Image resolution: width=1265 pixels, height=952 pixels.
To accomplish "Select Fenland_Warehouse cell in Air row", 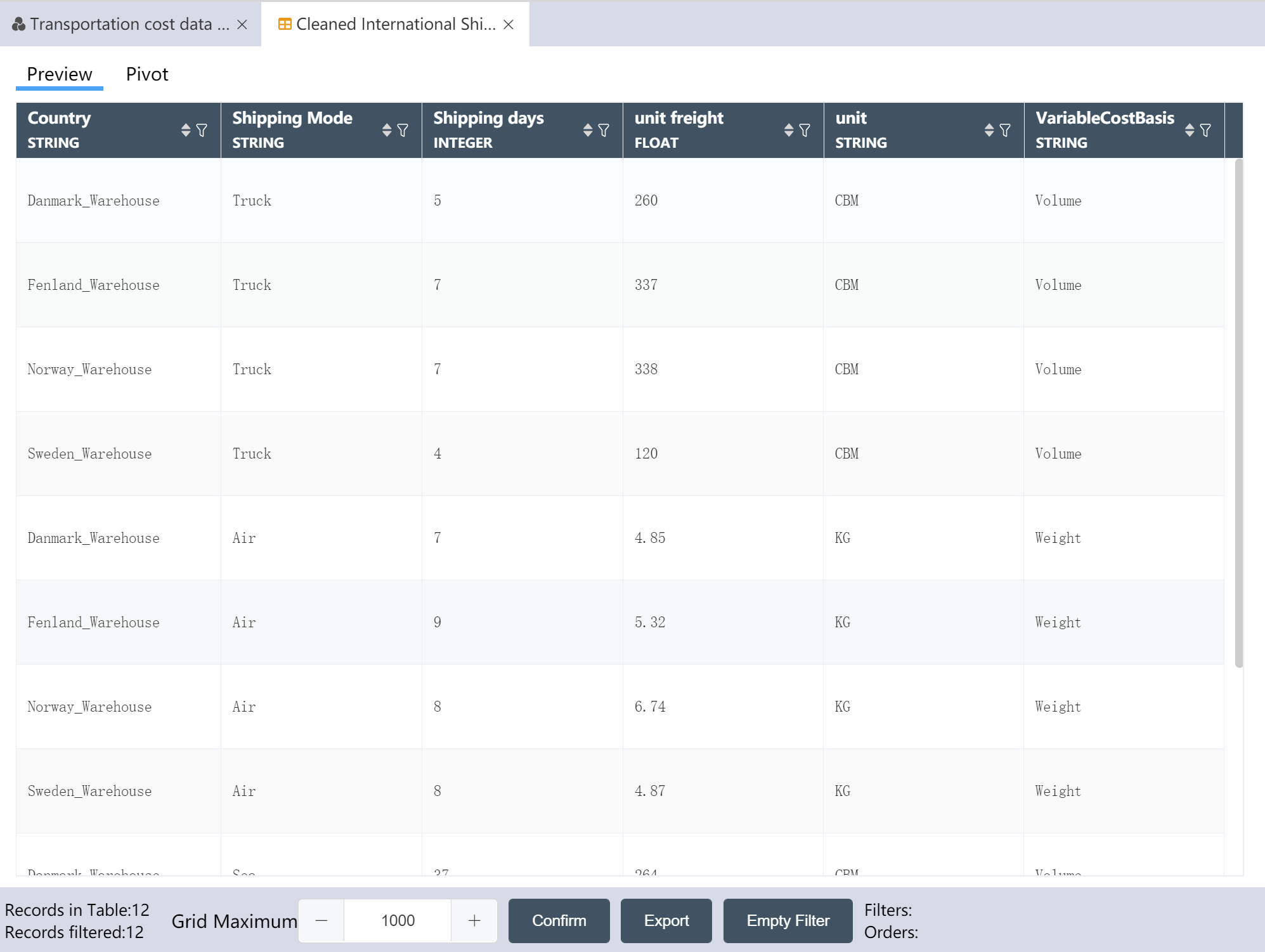I will (119, 622).
